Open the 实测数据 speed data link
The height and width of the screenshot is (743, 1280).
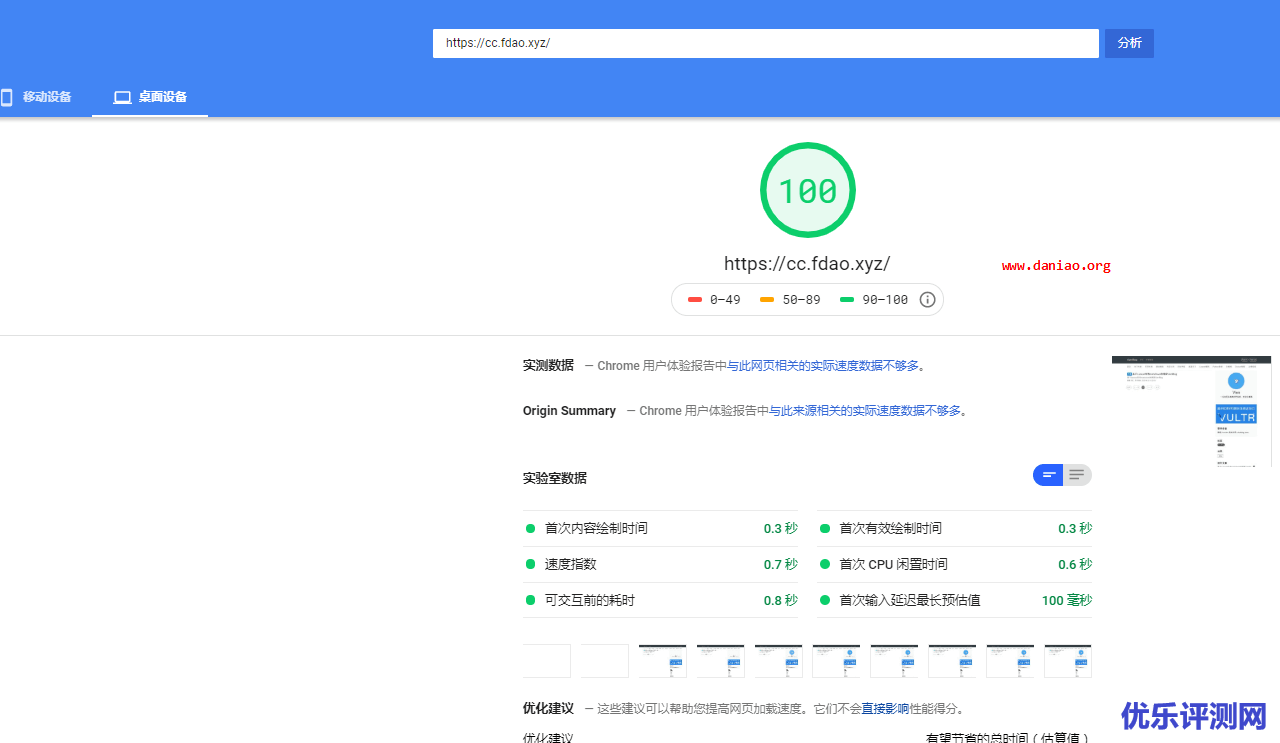click(x=825, y=366)
